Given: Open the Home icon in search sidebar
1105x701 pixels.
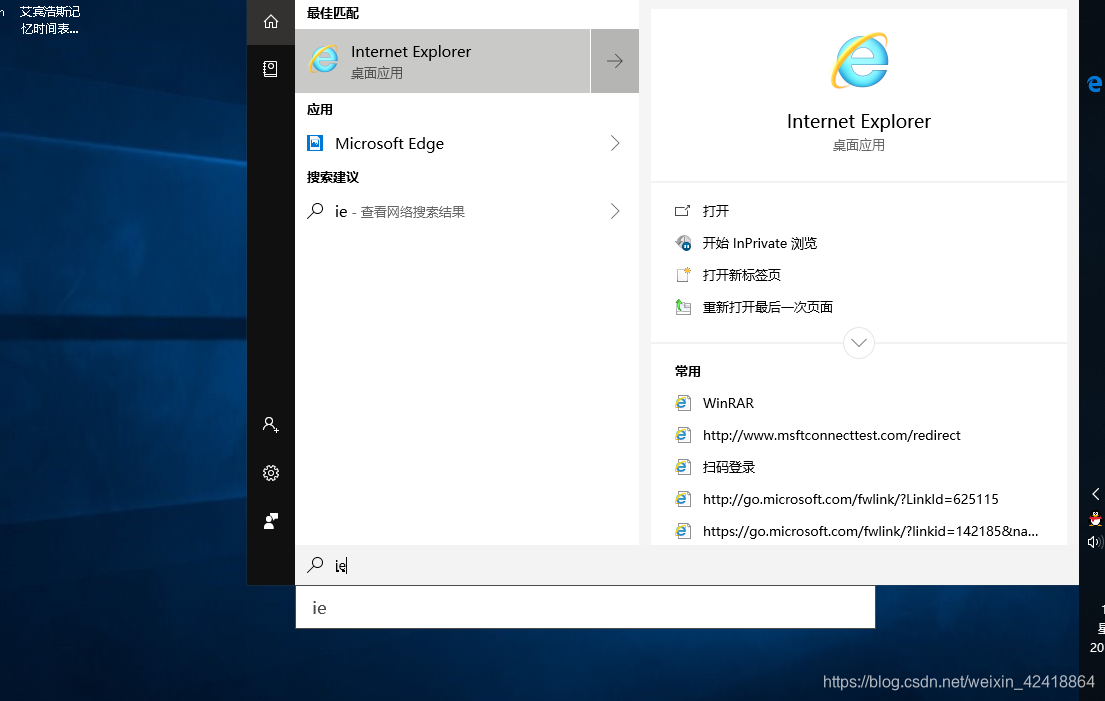Looking at the screenshot, I should pyautogui.click(x=271, y=22).
